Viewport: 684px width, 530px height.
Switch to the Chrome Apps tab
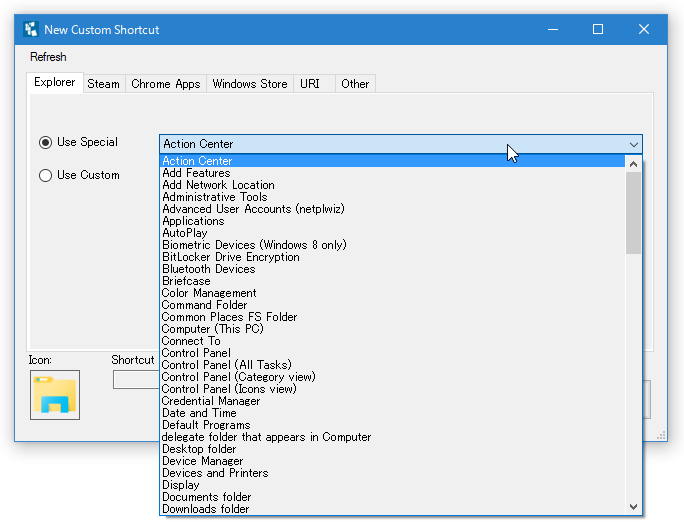pos(166,84)
